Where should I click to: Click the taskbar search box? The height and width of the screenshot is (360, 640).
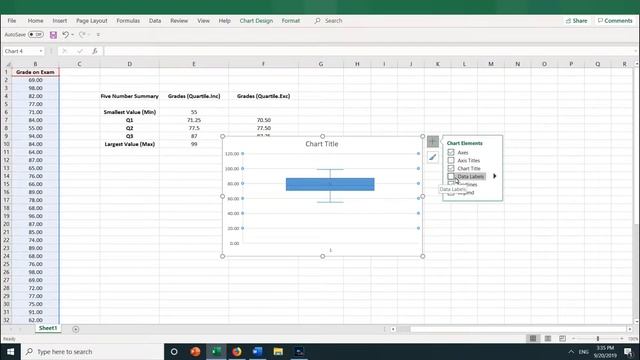pos(92,351)
